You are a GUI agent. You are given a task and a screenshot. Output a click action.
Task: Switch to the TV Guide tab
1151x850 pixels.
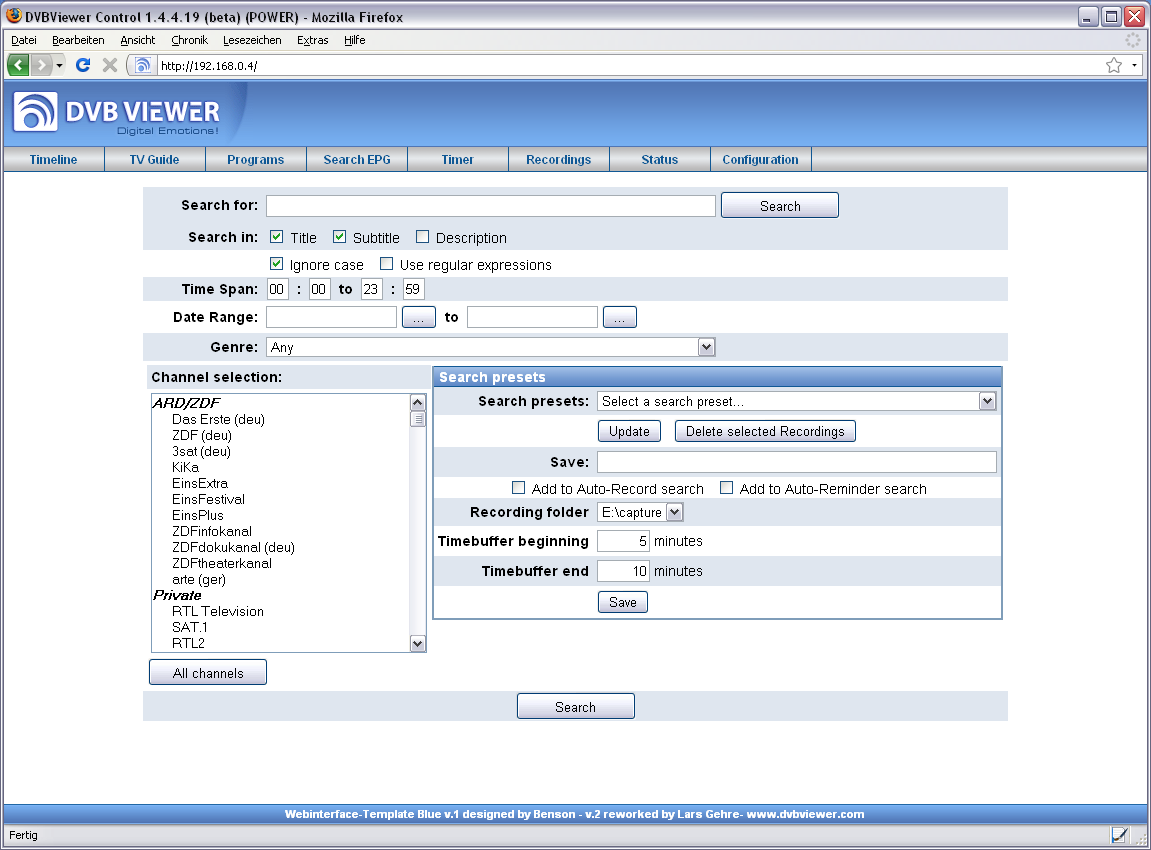click(x=155, y=159)
